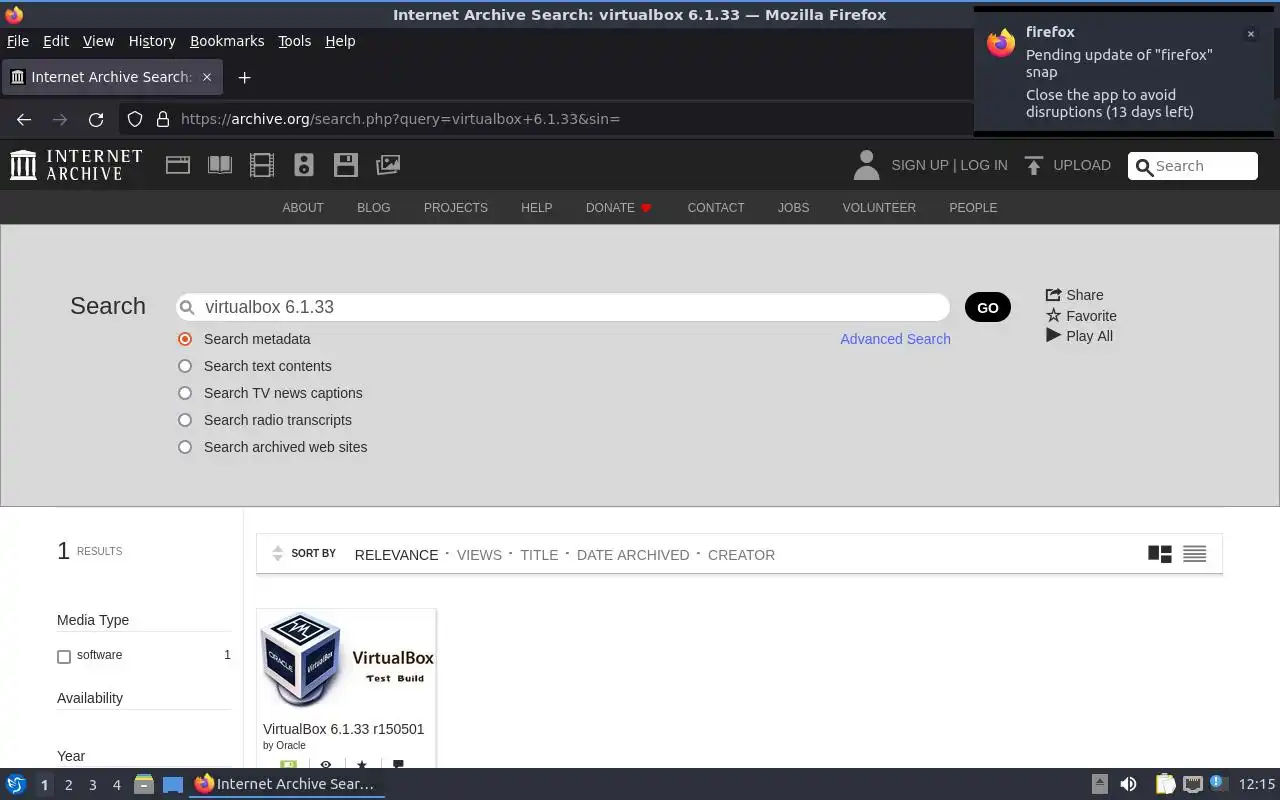This screenshot has height=800, width=1280.
Task: Open the VirtualBox 6.1.33 r150501 title
Action: click(x=343, y=729)
